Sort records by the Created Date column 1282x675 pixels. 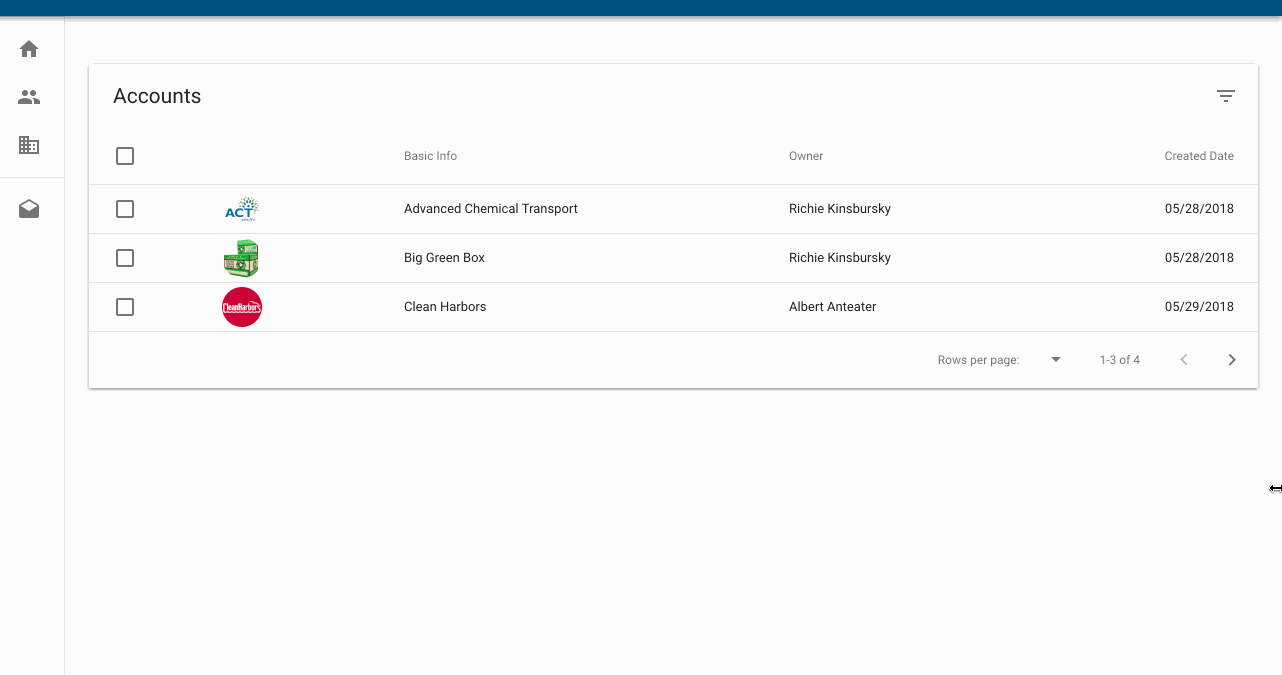click(x=1199, y=156)
